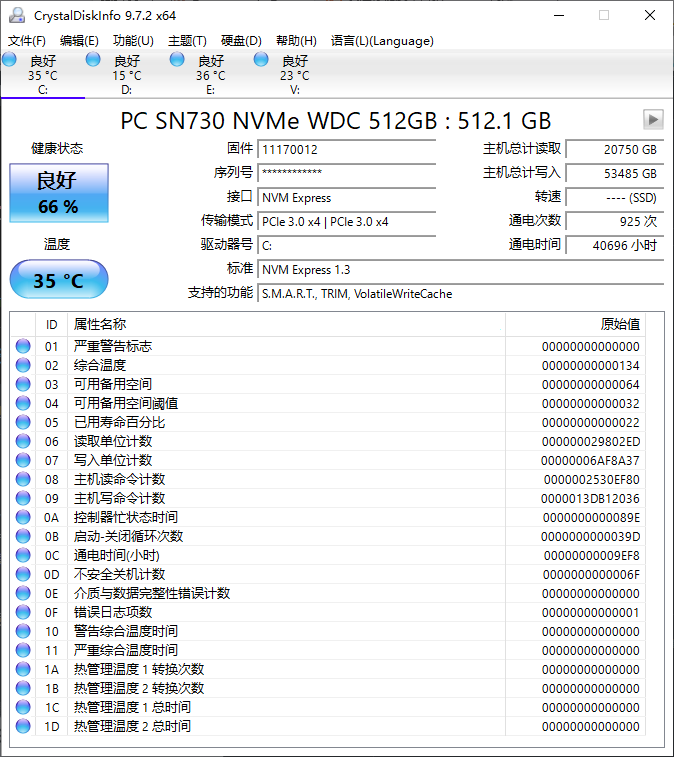Open the 功能(U) menu

(x=133, y=41)
